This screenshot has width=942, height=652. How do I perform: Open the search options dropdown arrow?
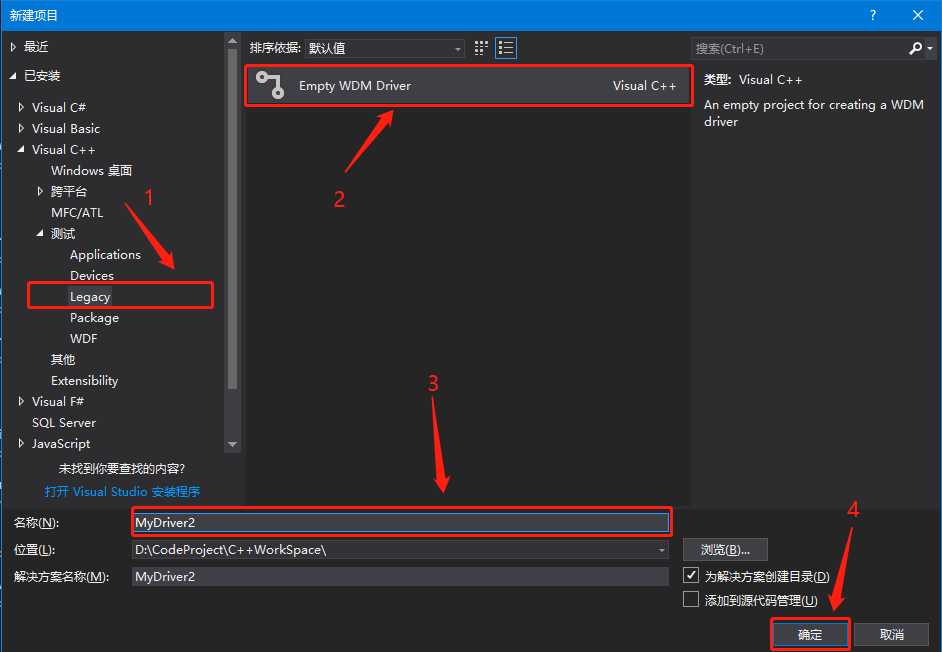pyautogui.click(x=930, y=48)
